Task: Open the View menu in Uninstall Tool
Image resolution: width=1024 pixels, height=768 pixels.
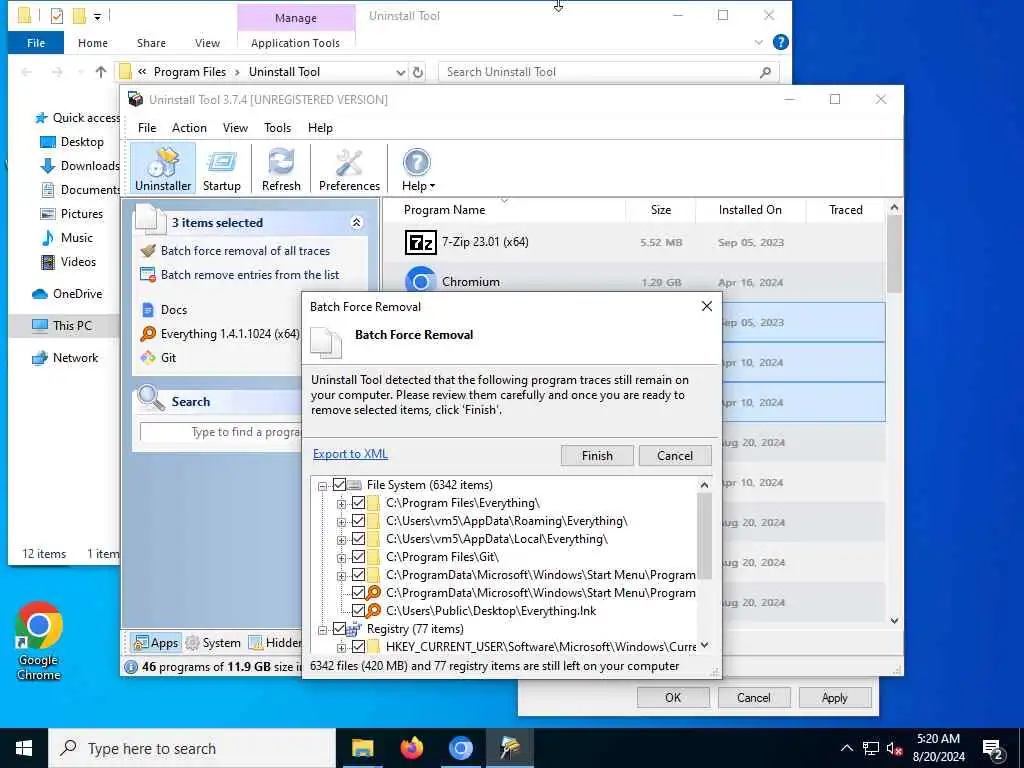Action: point(235,128)
